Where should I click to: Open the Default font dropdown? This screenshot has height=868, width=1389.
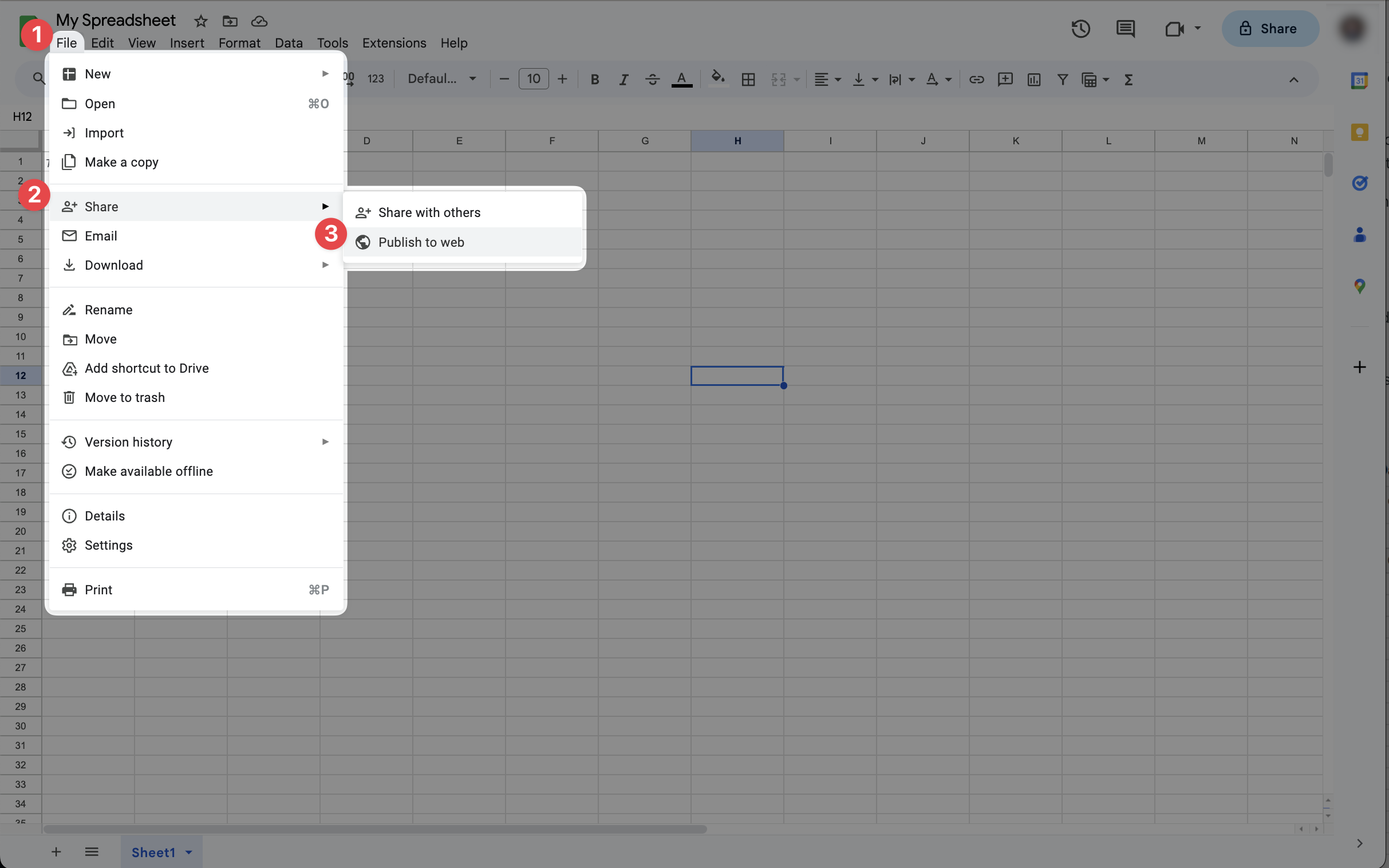tap(442, 78)
